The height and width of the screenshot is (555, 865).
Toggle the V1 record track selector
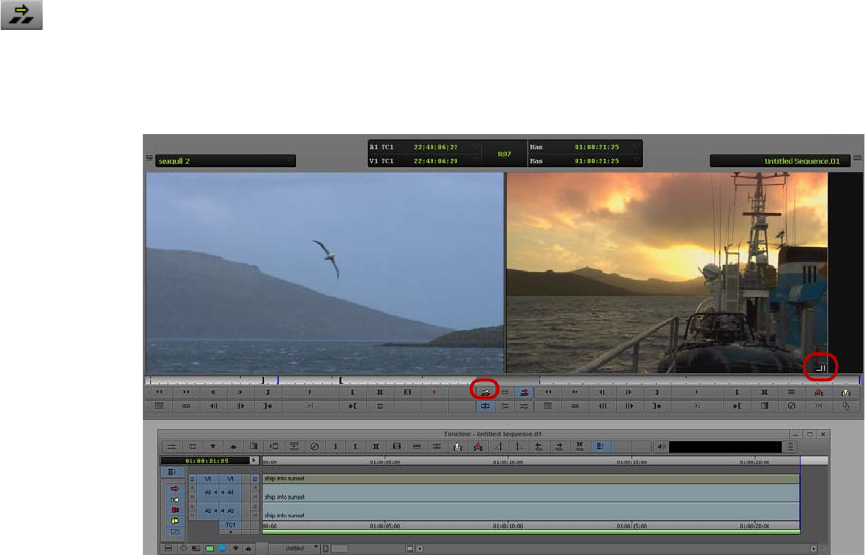tap(228, 479)
